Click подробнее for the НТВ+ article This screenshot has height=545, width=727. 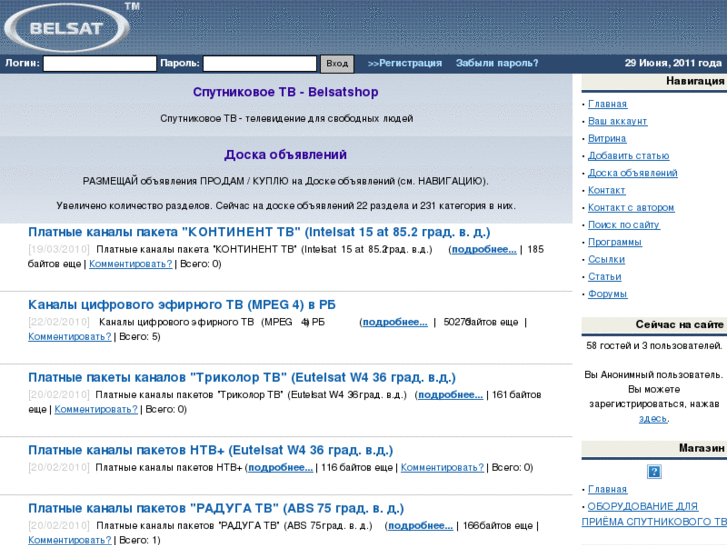point(281,468)
